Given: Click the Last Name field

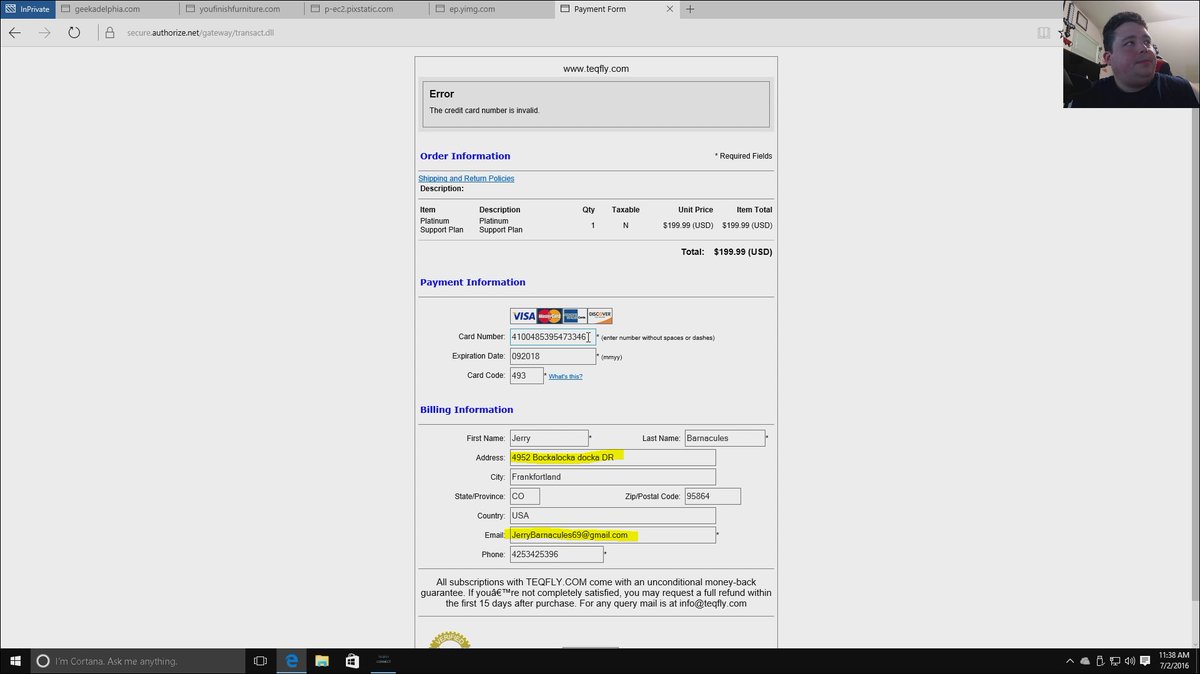Looking at the screenshot, I should [x=725, y=438].
